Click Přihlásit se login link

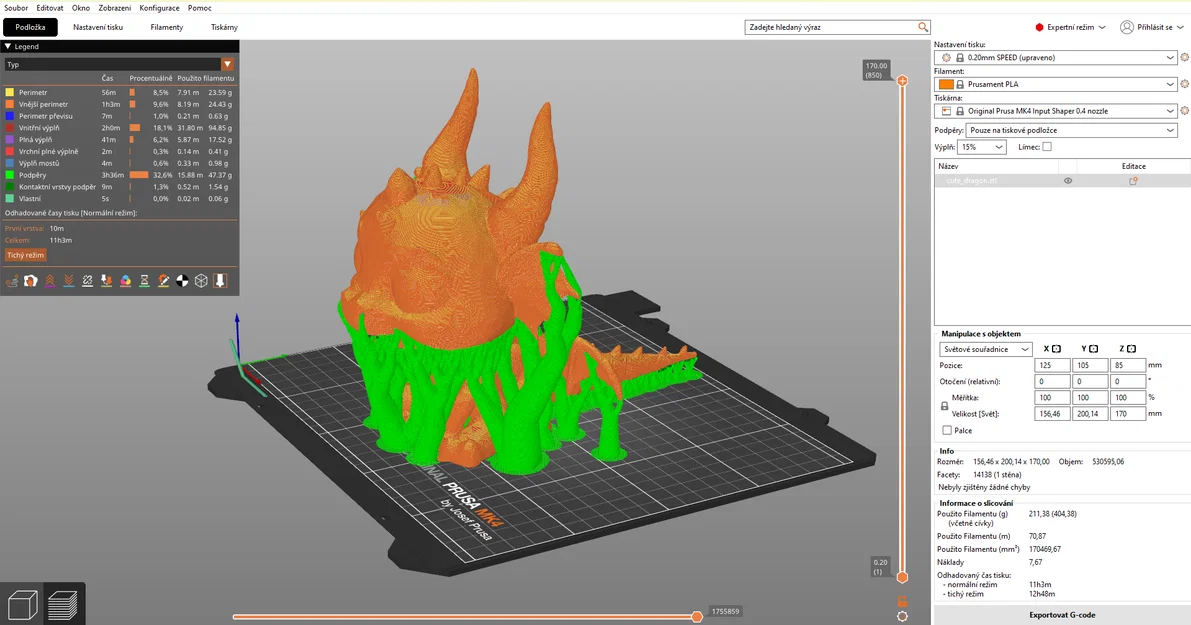(x=1155, y=27)
